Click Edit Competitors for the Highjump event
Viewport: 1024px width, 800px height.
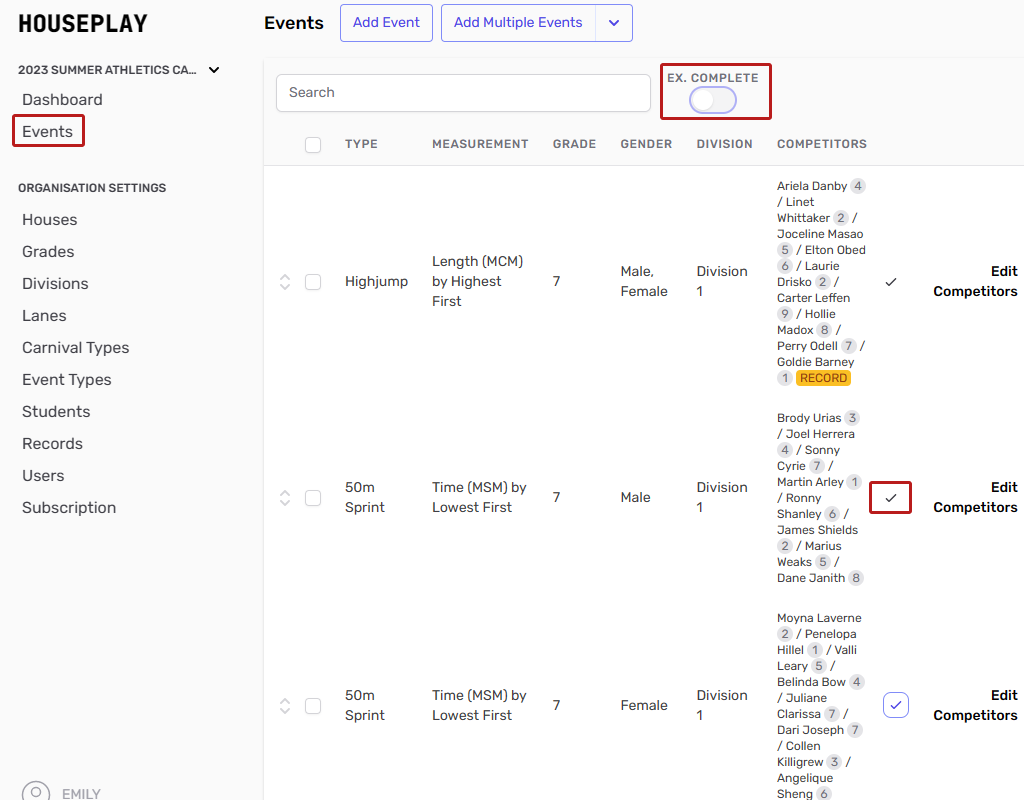pyautogui.click(x=975, y=281)
